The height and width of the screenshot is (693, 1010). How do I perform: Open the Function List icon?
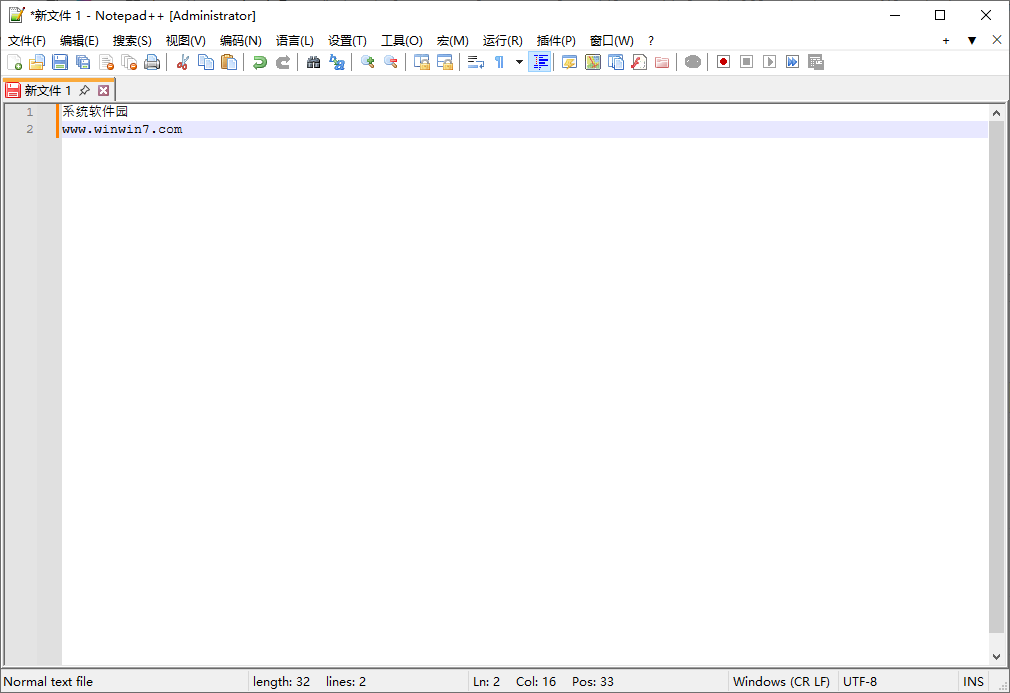point(639,62)
